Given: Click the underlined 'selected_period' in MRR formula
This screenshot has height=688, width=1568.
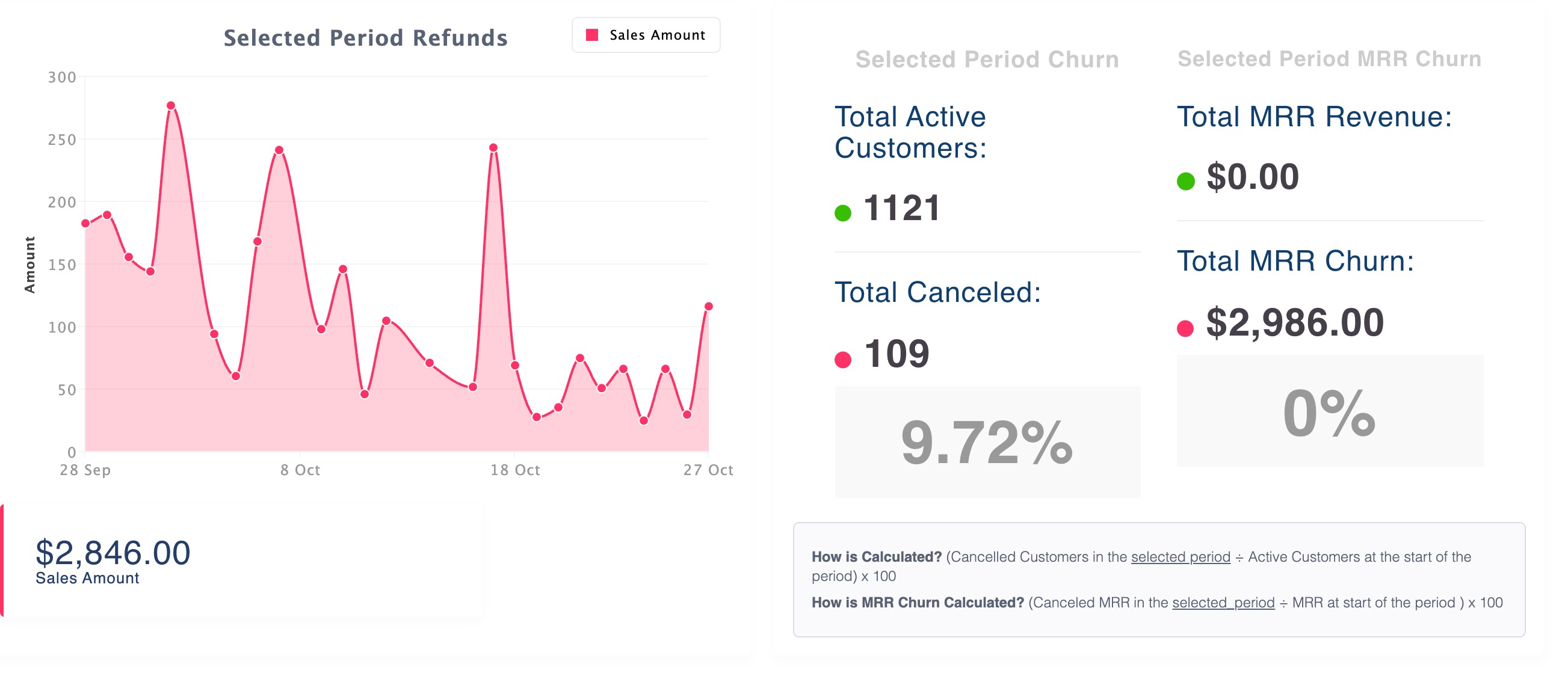Looking at the screenshot, I should click(x=1223, y=603).
